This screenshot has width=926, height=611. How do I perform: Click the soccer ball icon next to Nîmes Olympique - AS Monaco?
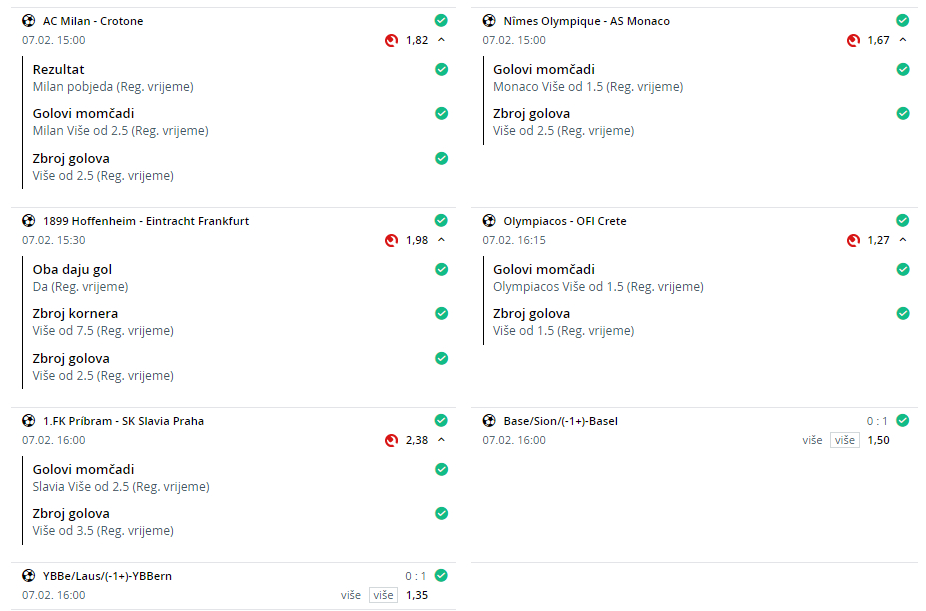tap(489, 21)
